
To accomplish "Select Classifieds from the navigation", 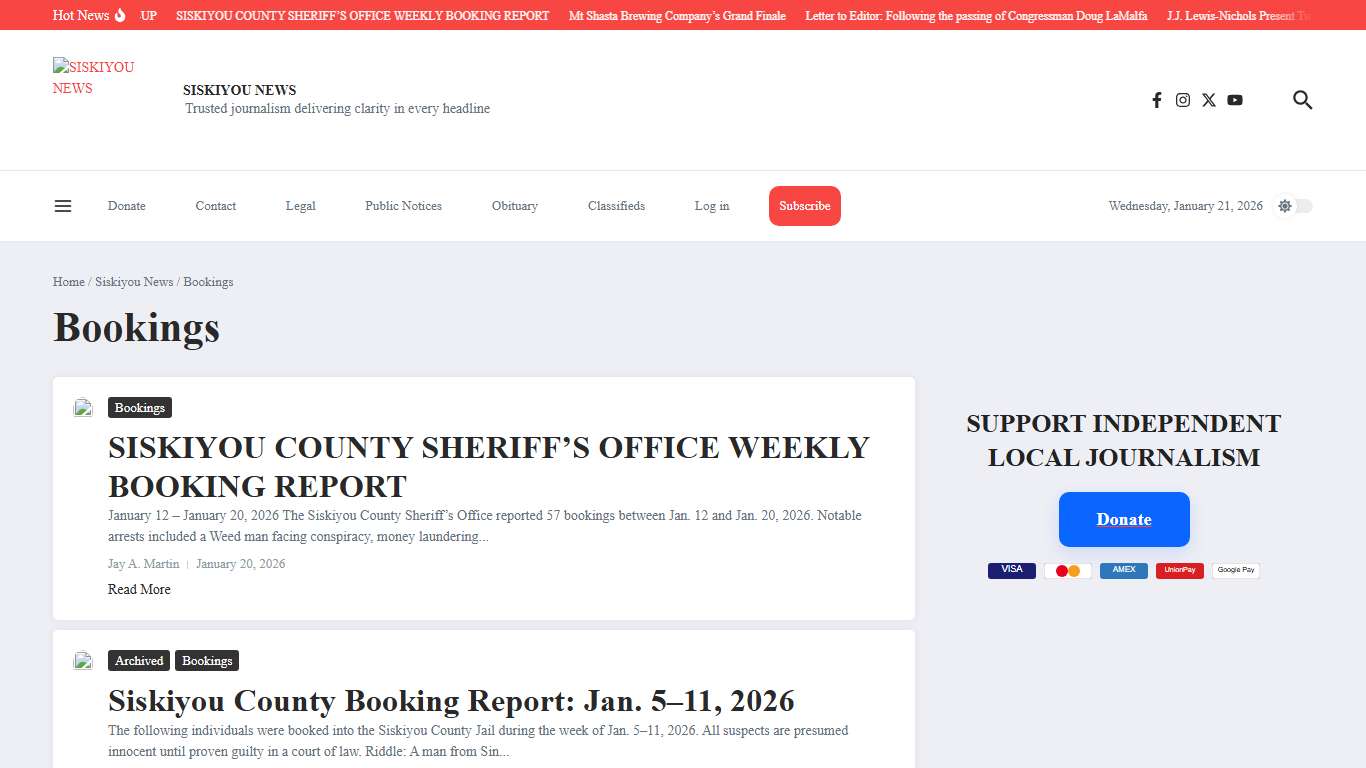I will [x=616, y=205].
